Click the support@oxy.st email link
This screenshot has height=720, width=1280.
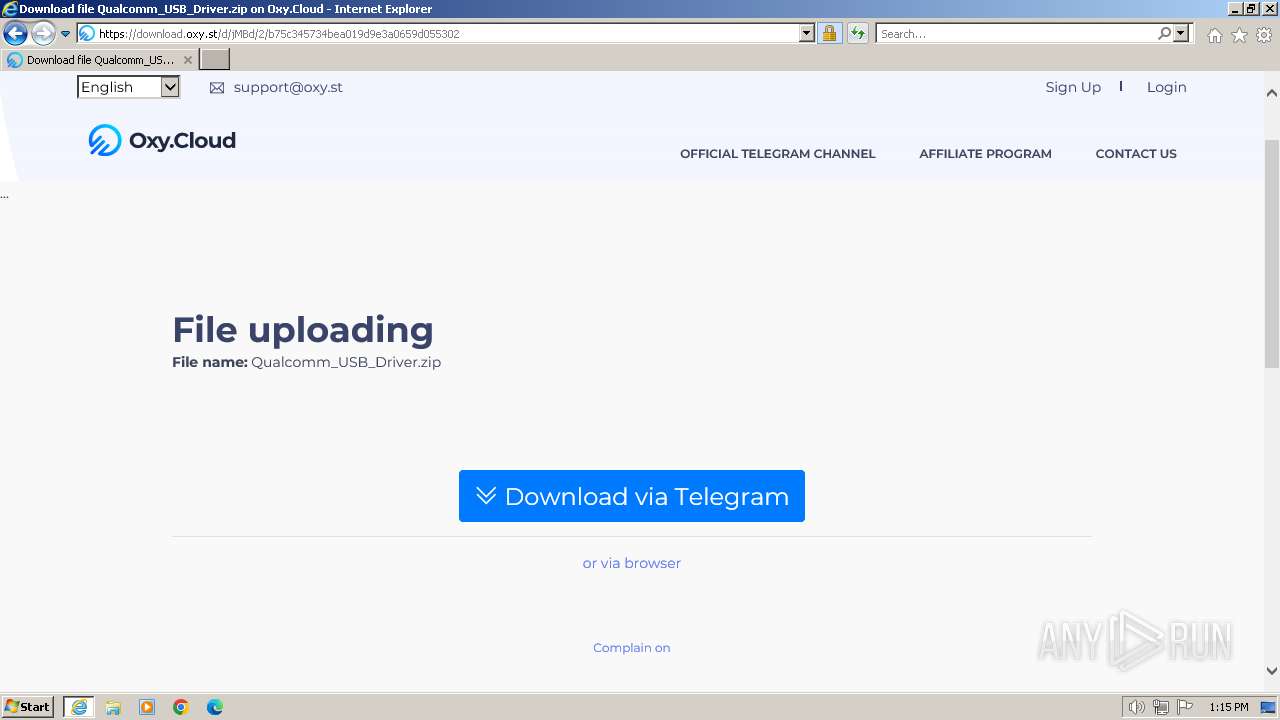click(288, 87)
